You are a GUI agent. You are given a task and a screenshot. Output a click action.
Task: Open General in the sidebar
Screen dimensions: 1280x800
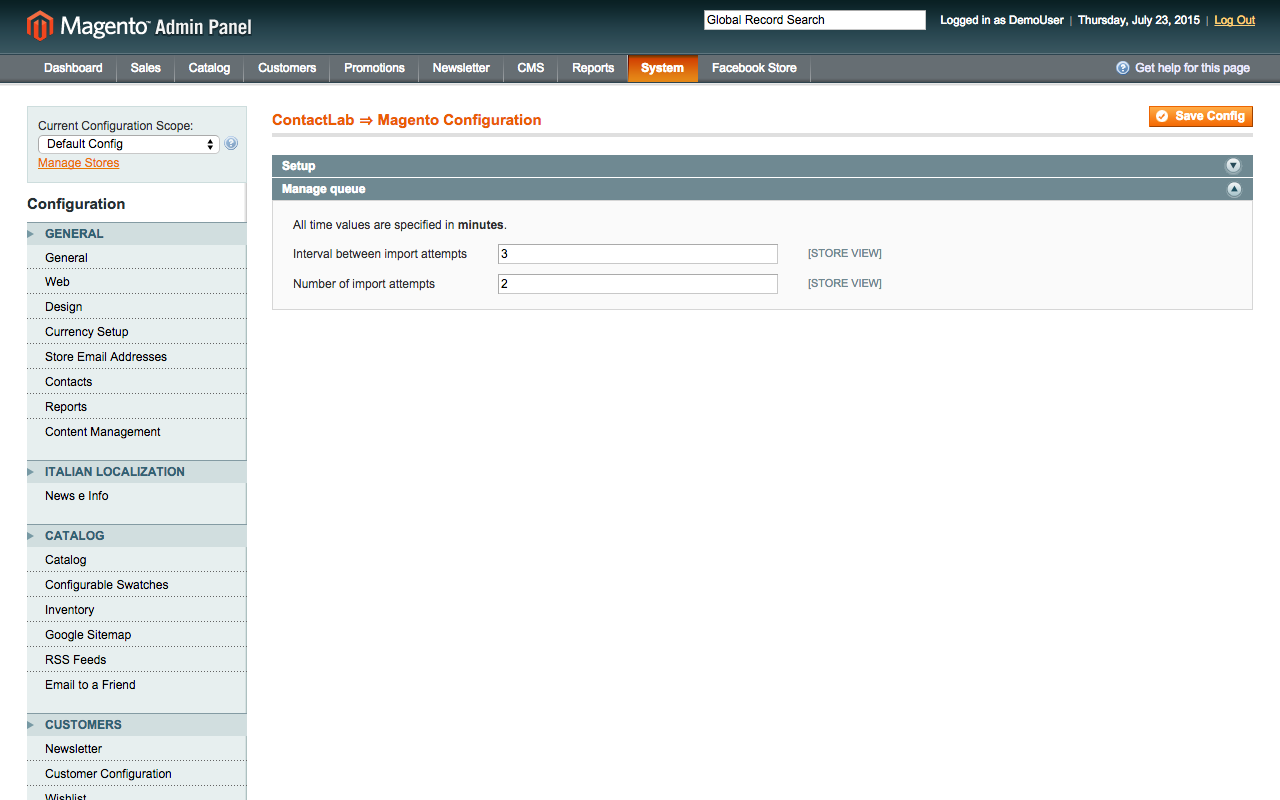click(x=136, y=258)
